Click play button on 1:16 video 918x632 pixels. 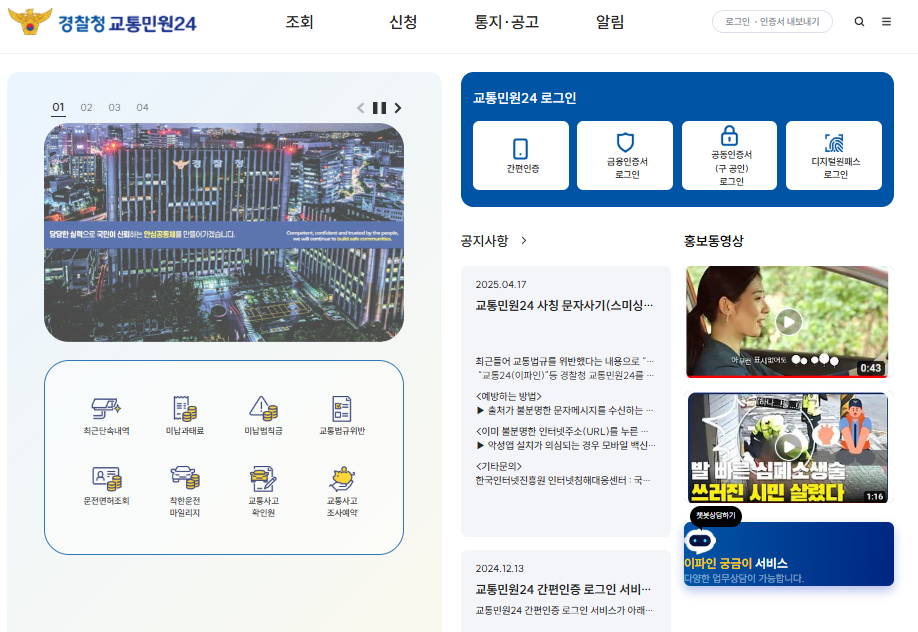(789, 446)
